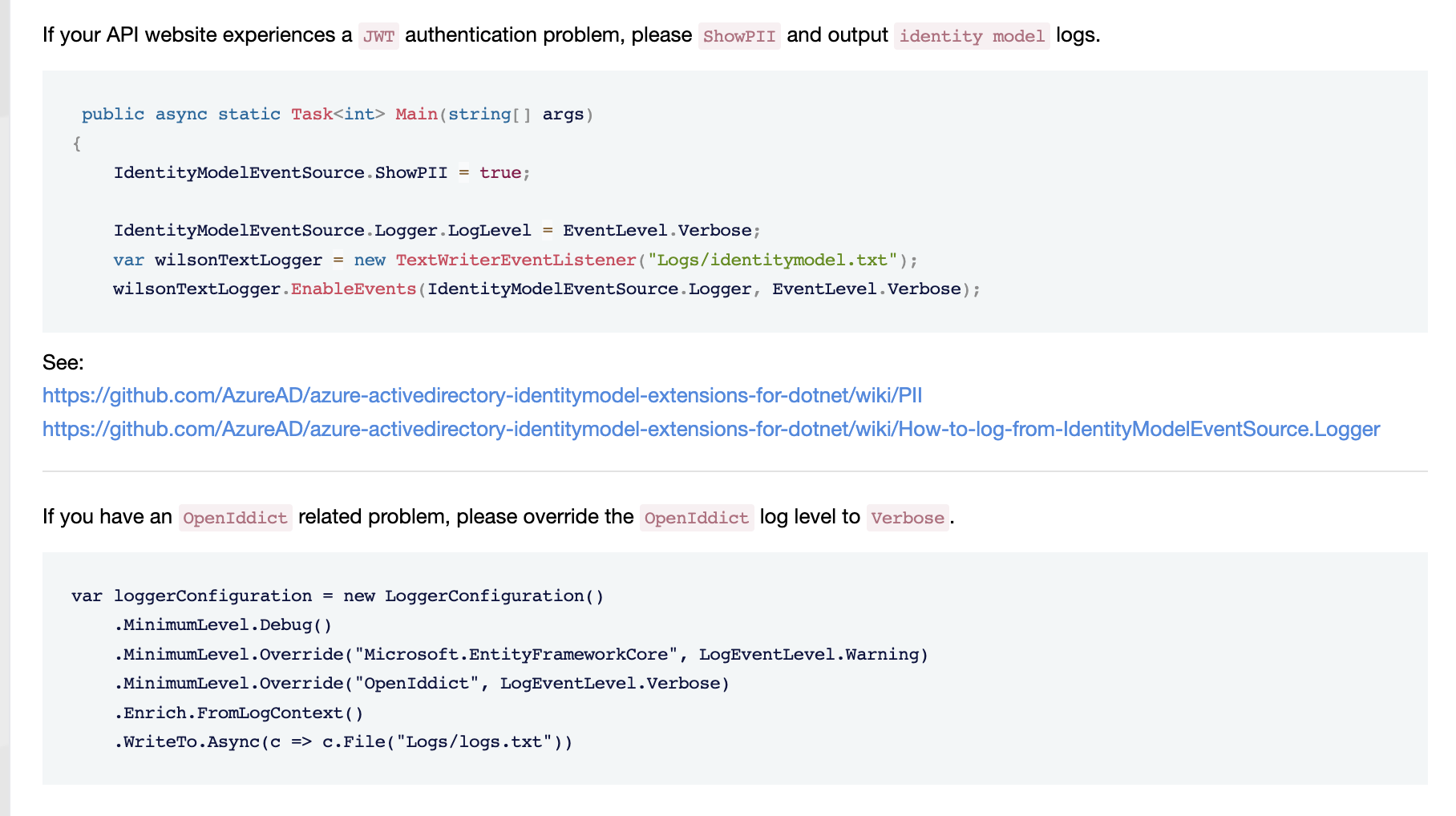Click the ShowPII inline code tag
Image resolution: width=1456 pixels, height=816 pixels.
[x=738, y=36]
